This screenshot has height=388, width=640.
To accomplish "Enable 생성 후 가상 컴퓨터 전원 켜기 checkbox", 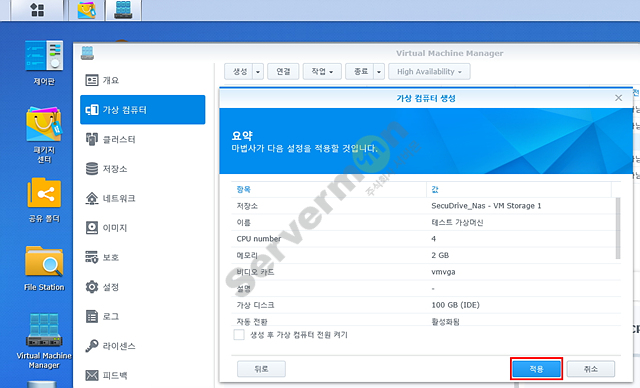I will tap(239, 335).
